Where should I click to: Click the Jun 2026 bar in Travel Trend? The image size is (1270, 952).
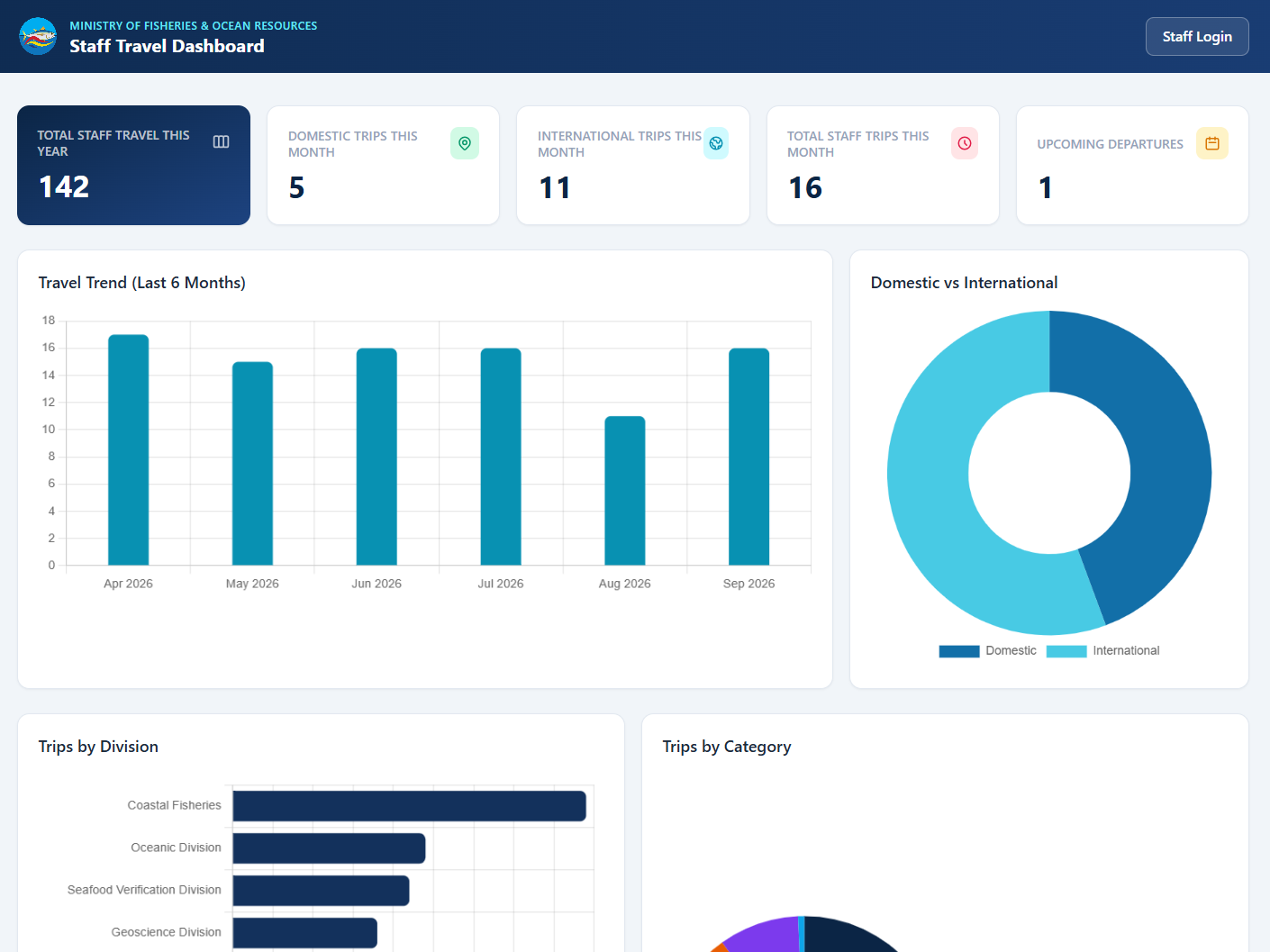pyautogui.click(x=376, y=457)
